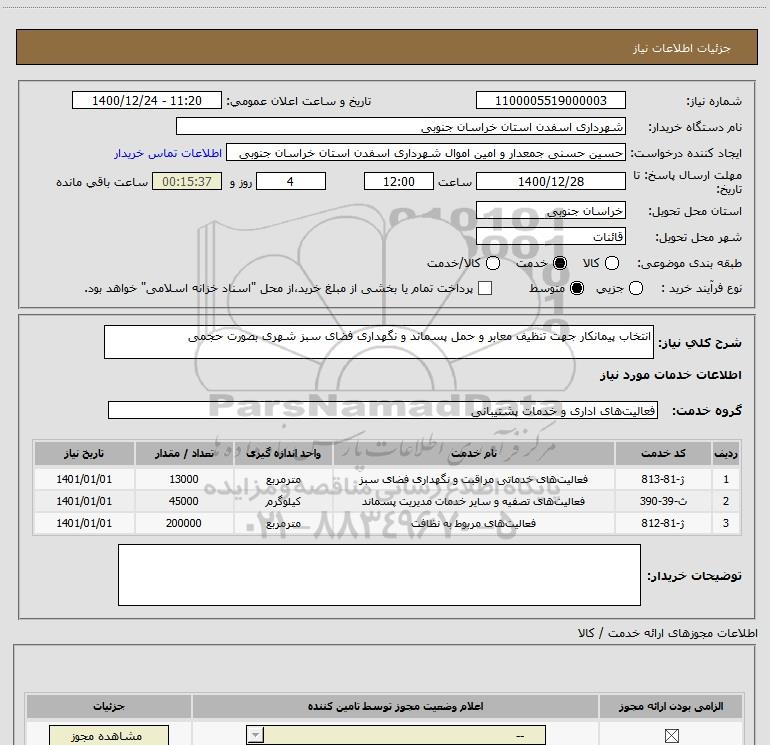Viewport: 770px width, 745px height.
Task: Click quantity cell 45000
Action: tap(184, 501)
